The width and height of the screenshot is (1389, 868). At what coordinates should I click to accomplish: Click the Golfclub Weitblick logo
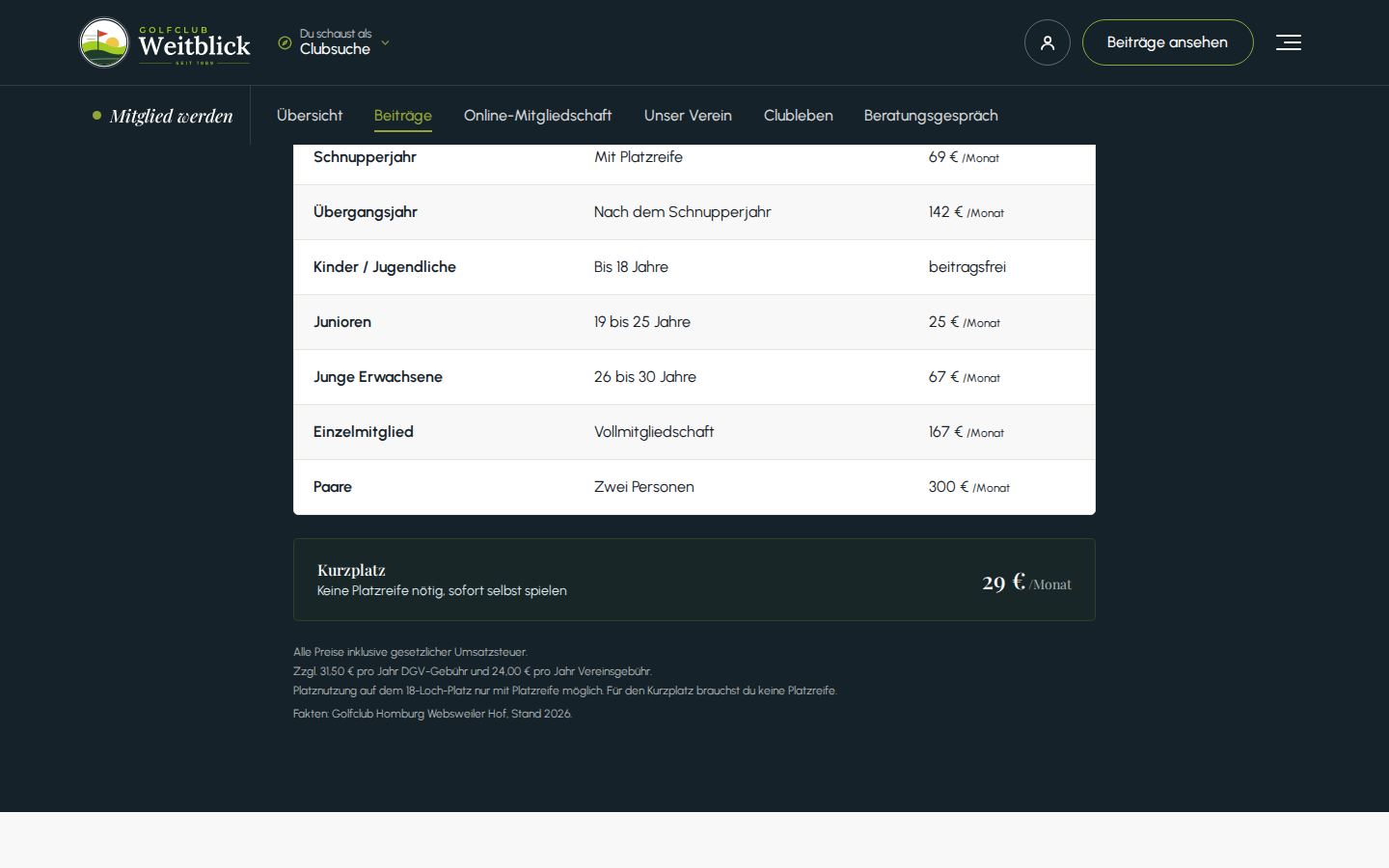tap(165, 42)
